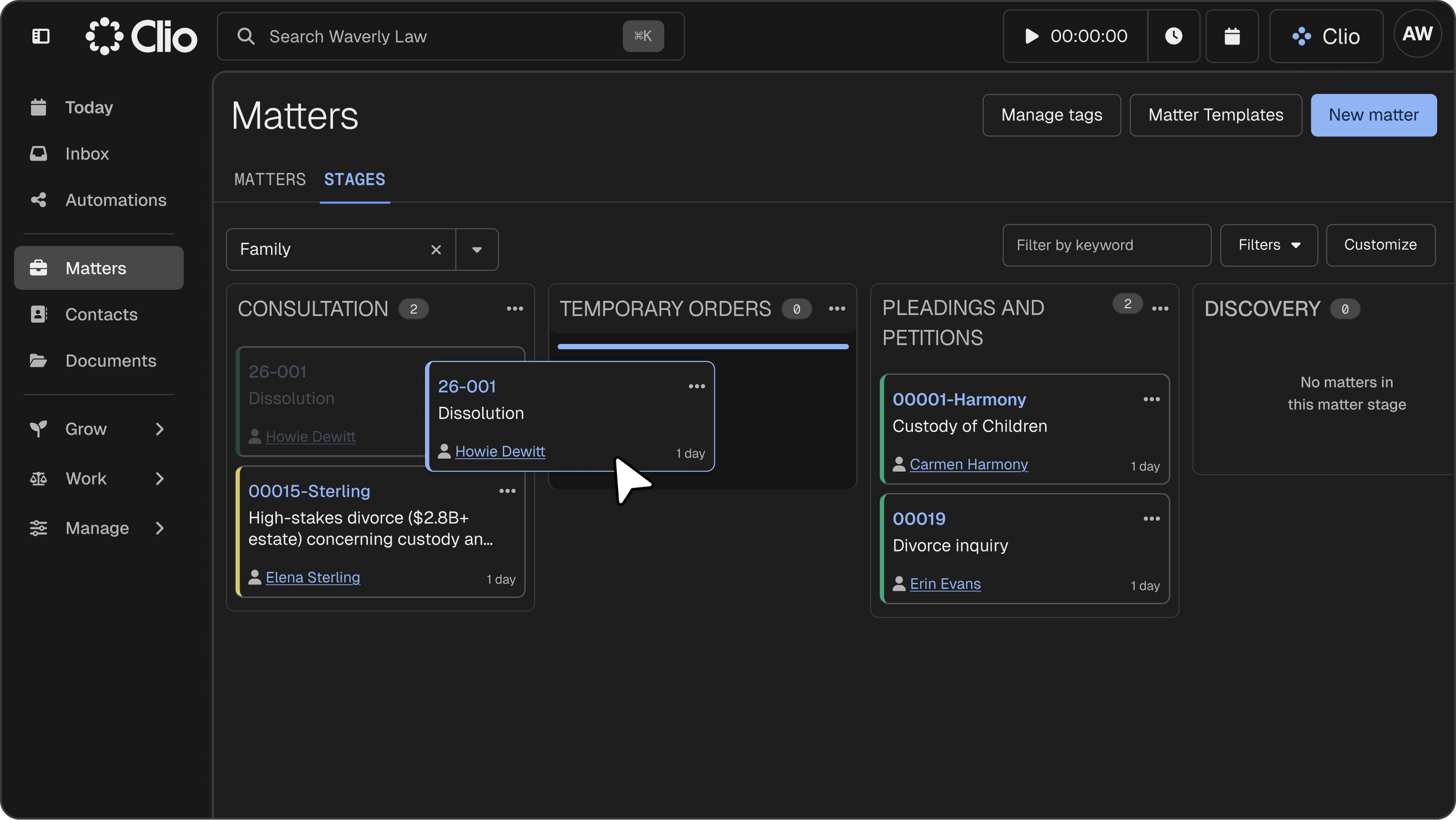
Task: Click the Filter by keyword field
Action: point(1107,245)
